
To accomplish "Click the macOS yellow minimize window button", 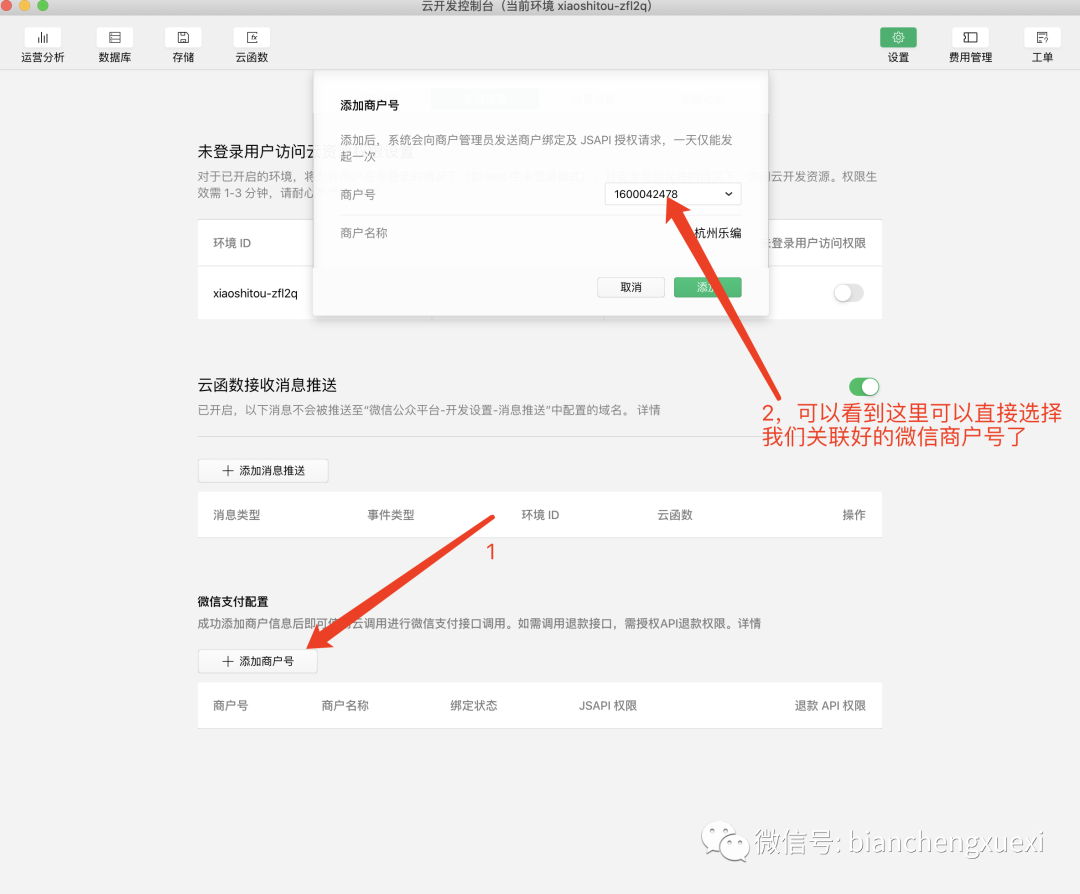I will pyautogui.click(x=25, y=6).
